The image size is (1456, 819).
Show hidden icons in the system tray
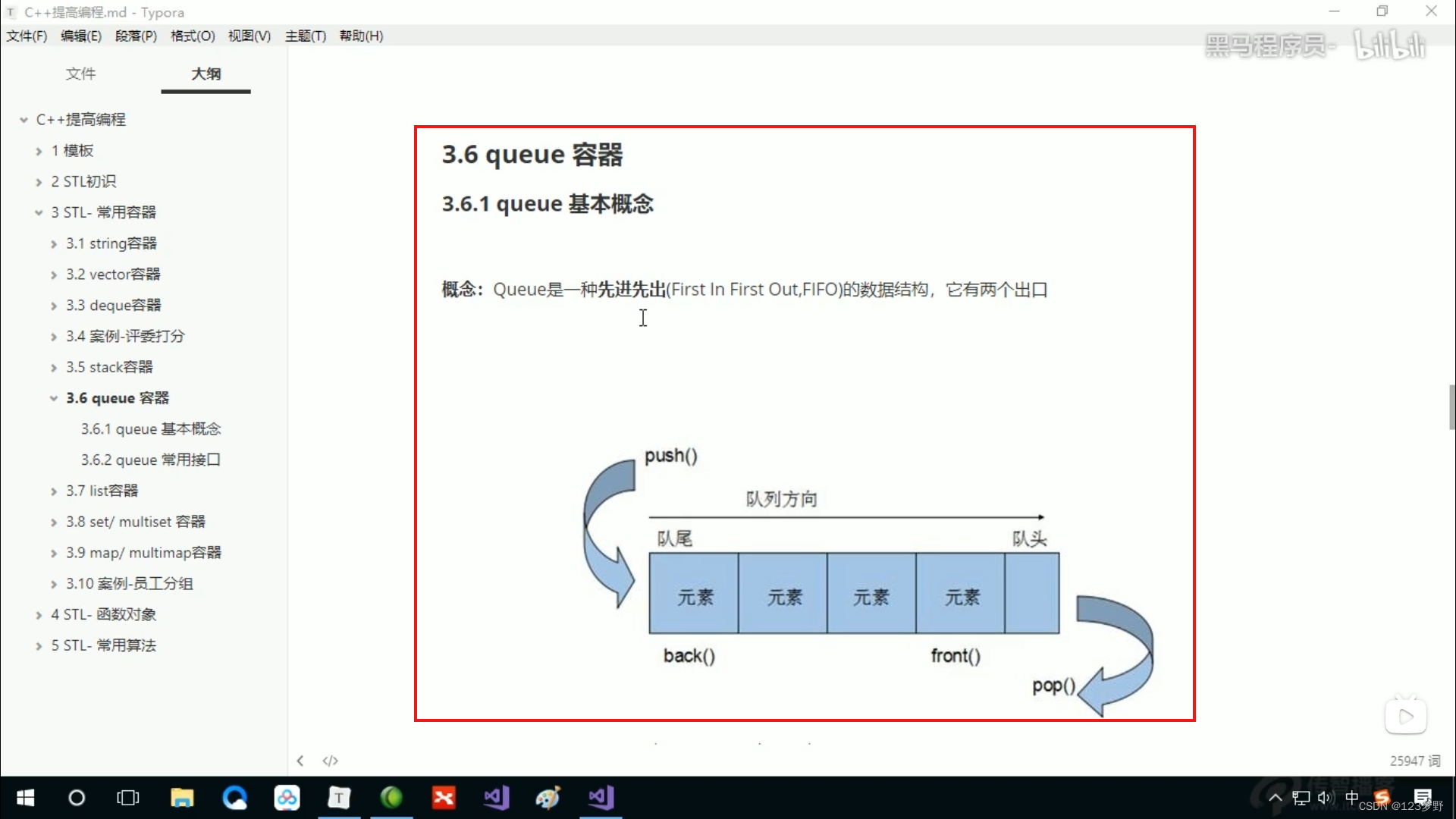[x=1275, y=798]
